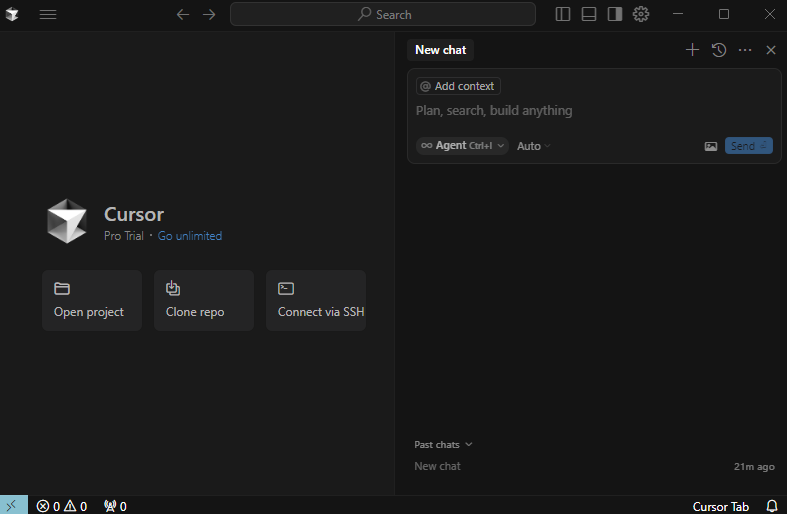Maximize the Cursor window
The height and width of the screenshot is (514, 787).
[724, 14]
